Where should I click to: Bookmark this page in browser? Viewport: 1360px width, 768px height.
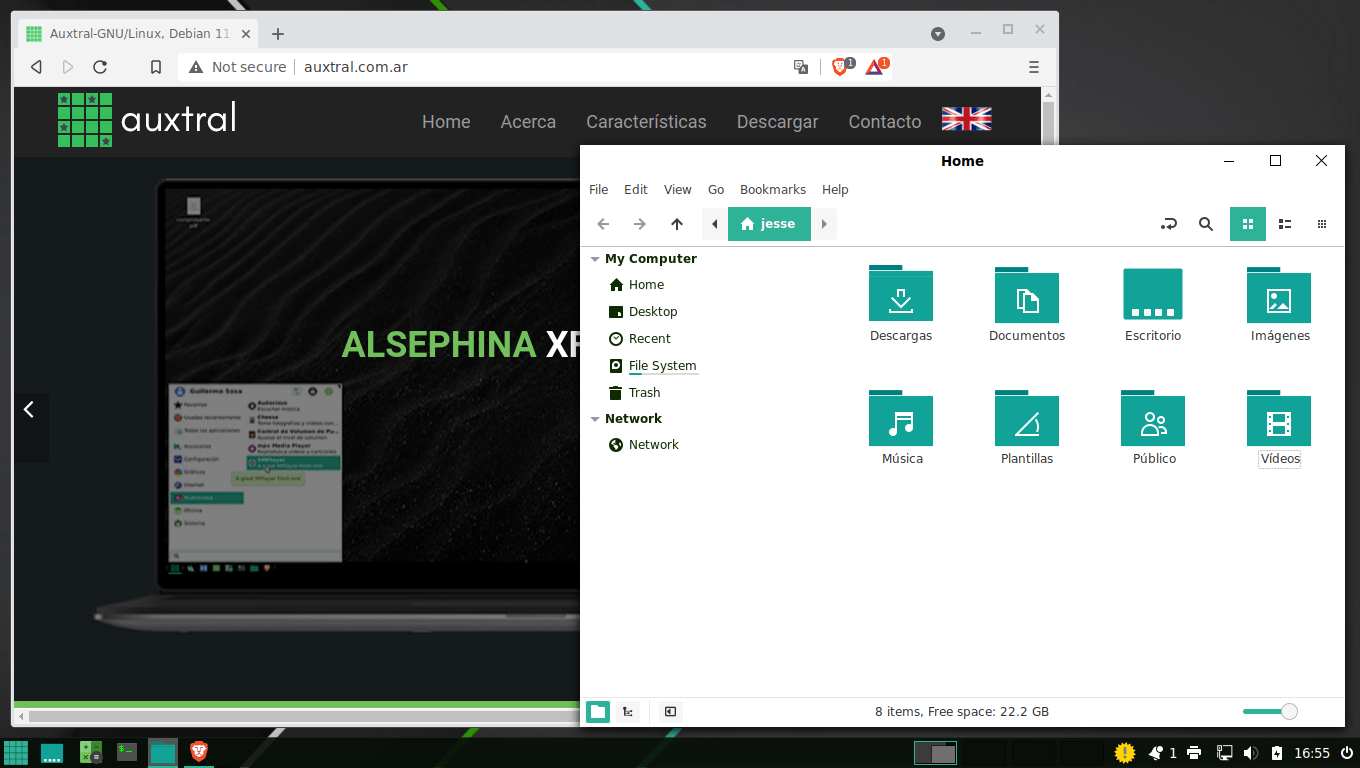(x=156, y=67)
